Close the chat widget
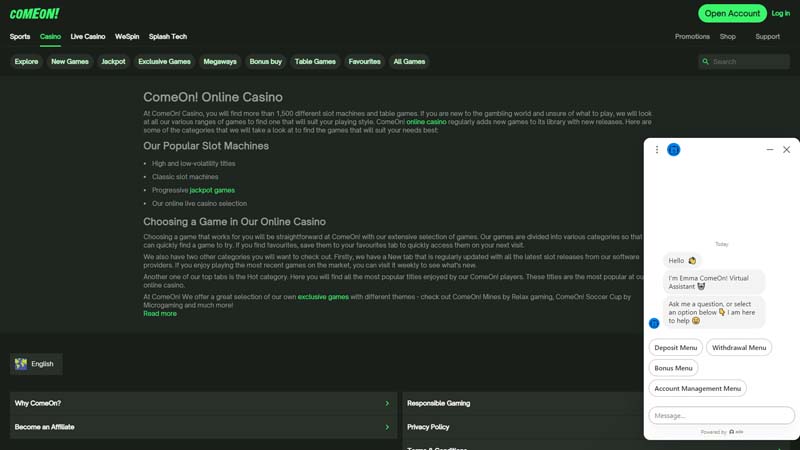Viewport: 800px width, 450px height. (x=786, y=149)
